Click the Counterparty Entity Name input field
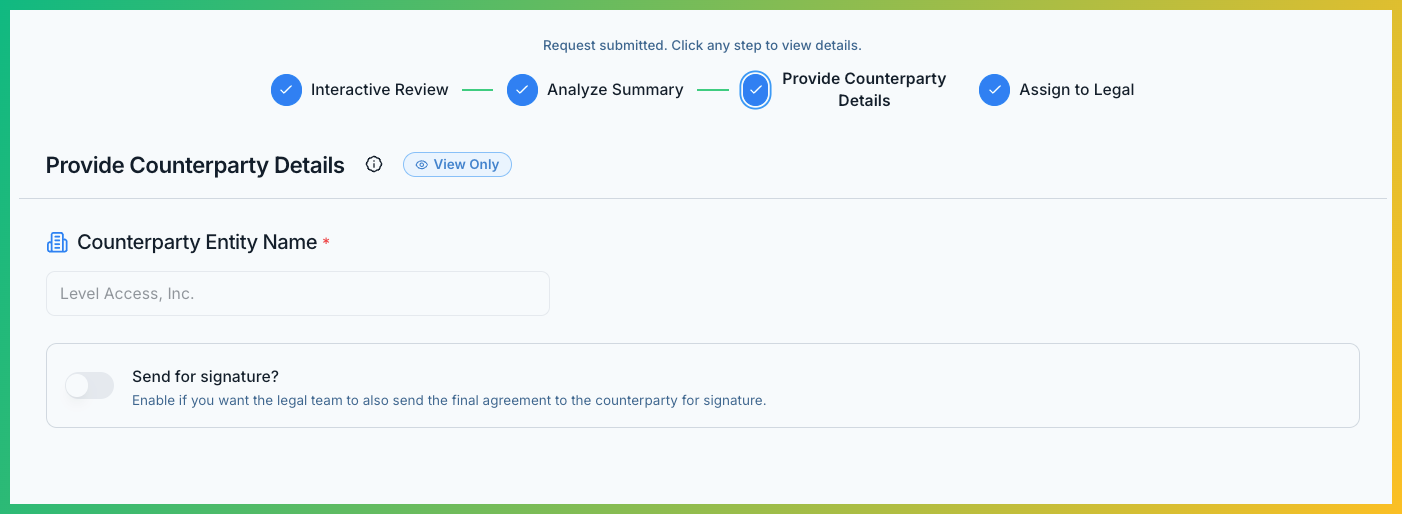The width and height of the screenshot is (1402, 514). coord(297,294)
